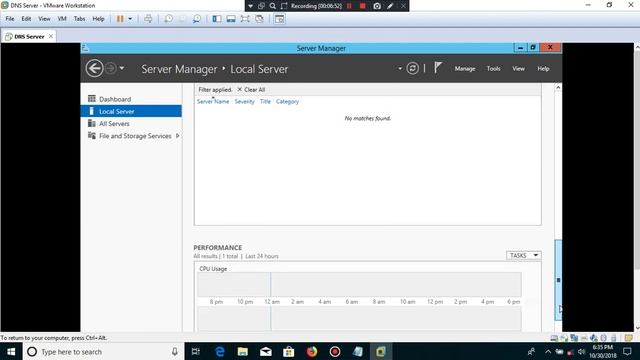Screen dimensions: 640x360
Task: Open the Tools menu in Server Manager
Action: (493, 69)
